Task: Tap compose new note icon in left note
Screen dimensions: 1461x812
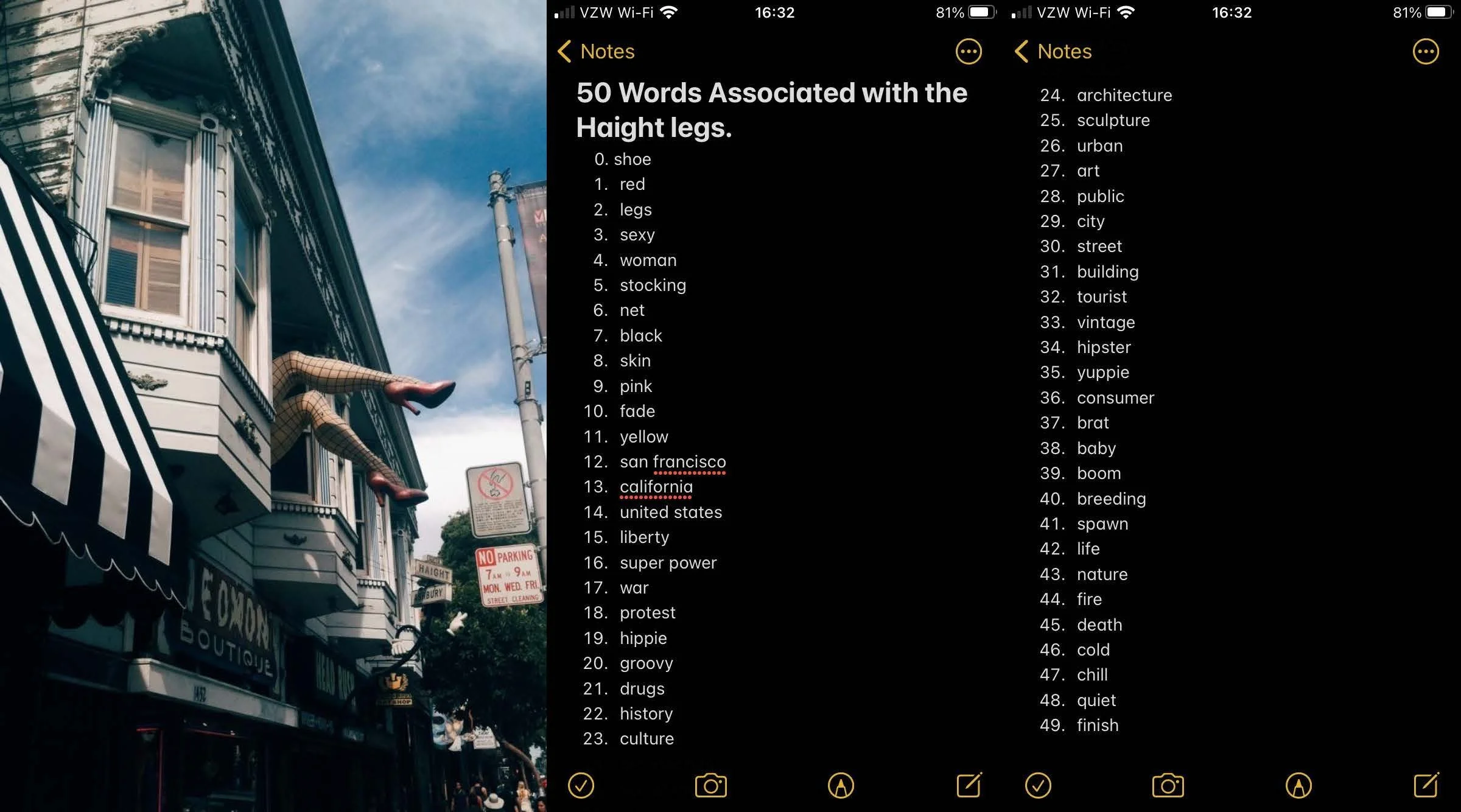Action: click(x=969, y=785)
